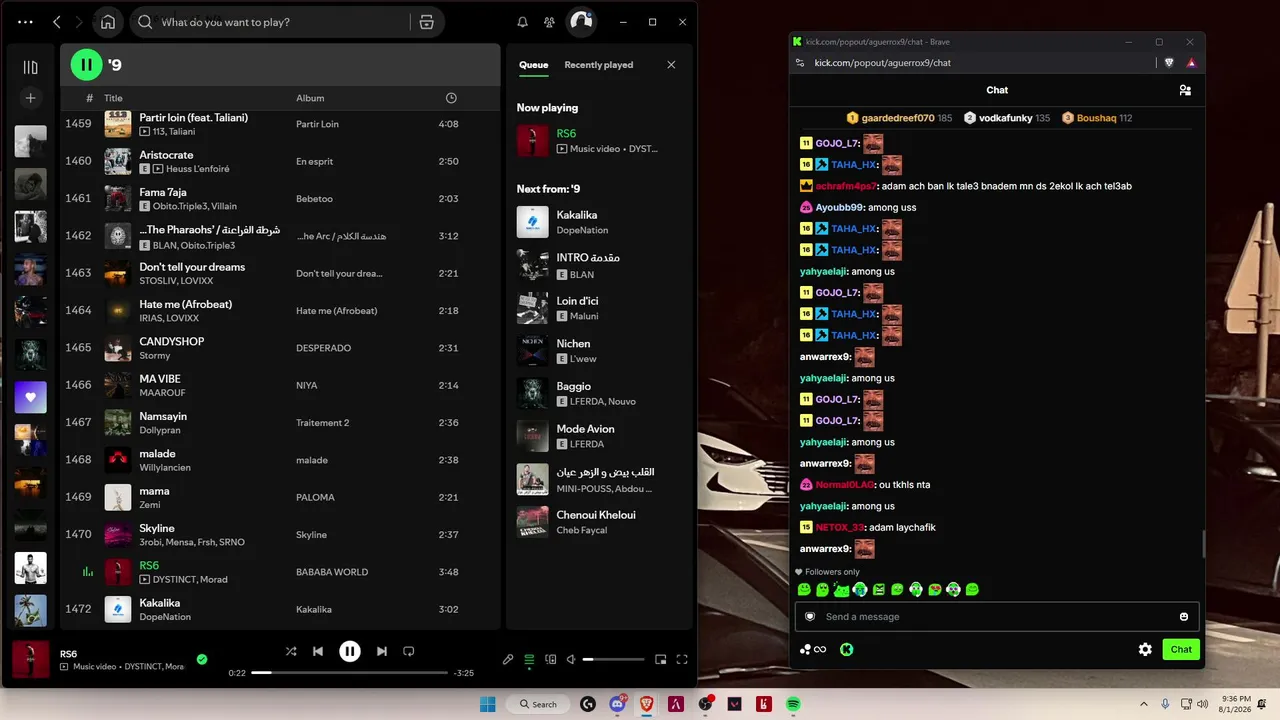This screenshot has width=1280, height=720.
Task: Click the song progress bar
Action: point(349,673)
